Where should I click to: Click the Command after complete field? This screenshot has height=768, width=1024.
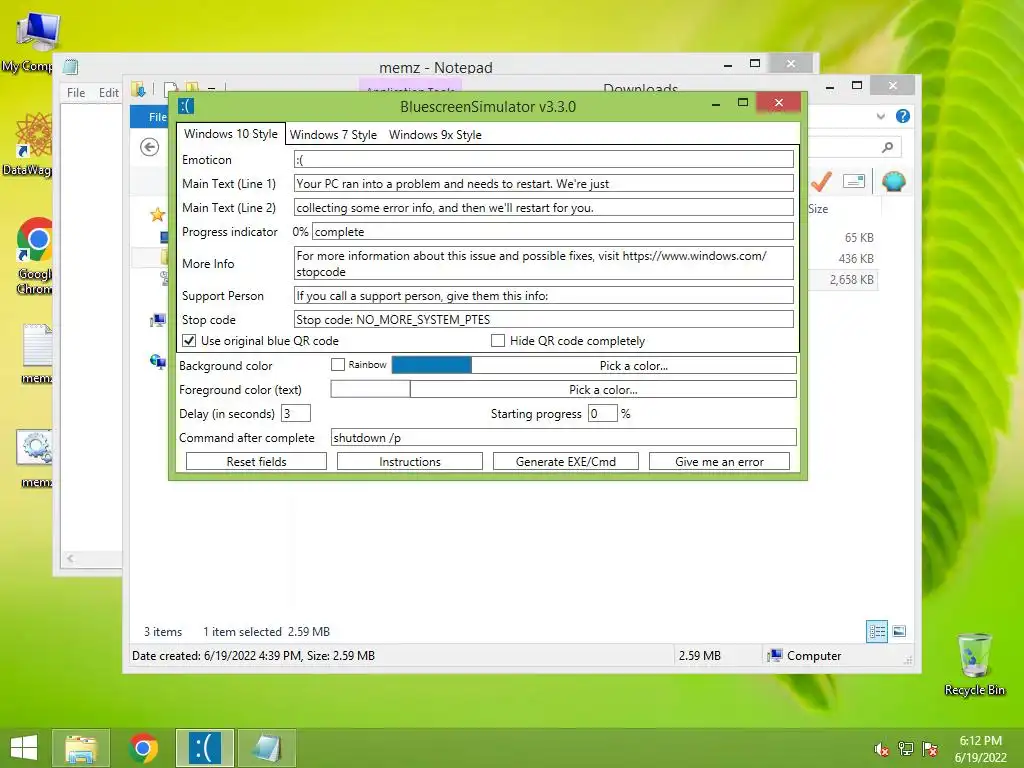tap(564, 438)
